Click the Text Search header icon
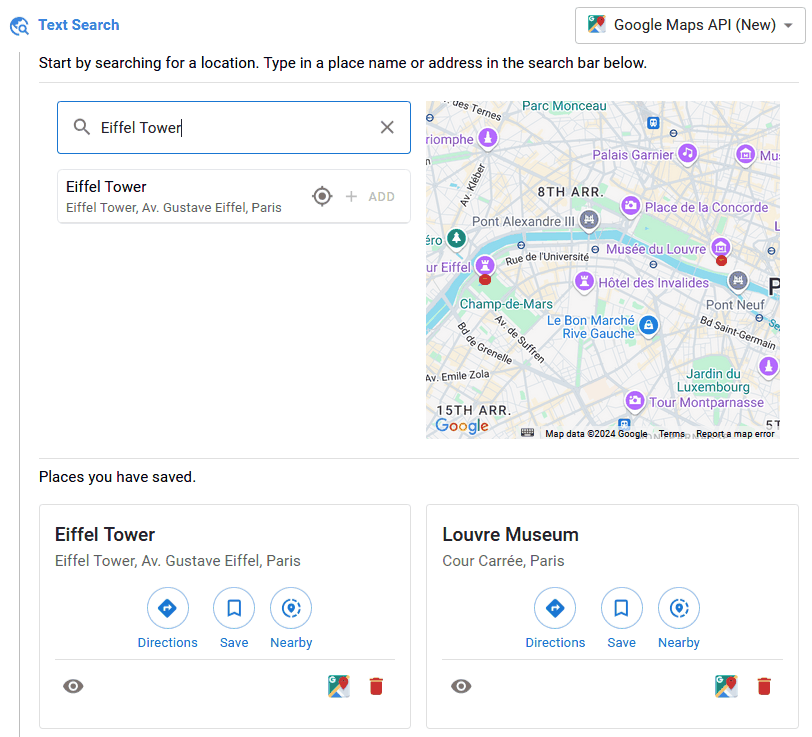This screenshot has height=737, width=812. [x=19, y=25]
